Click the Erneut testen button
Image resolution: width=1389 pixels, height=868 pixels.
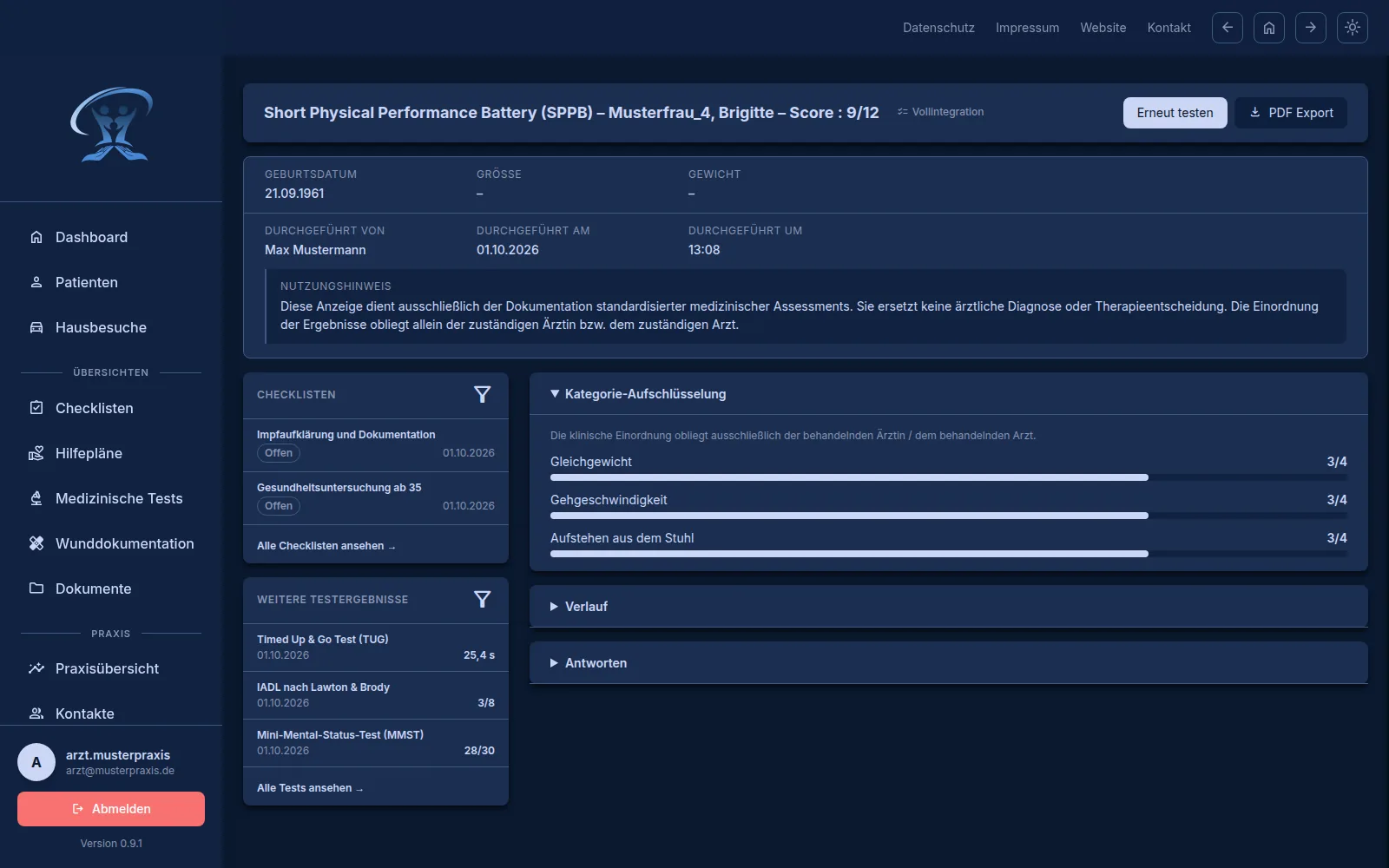1175,113
